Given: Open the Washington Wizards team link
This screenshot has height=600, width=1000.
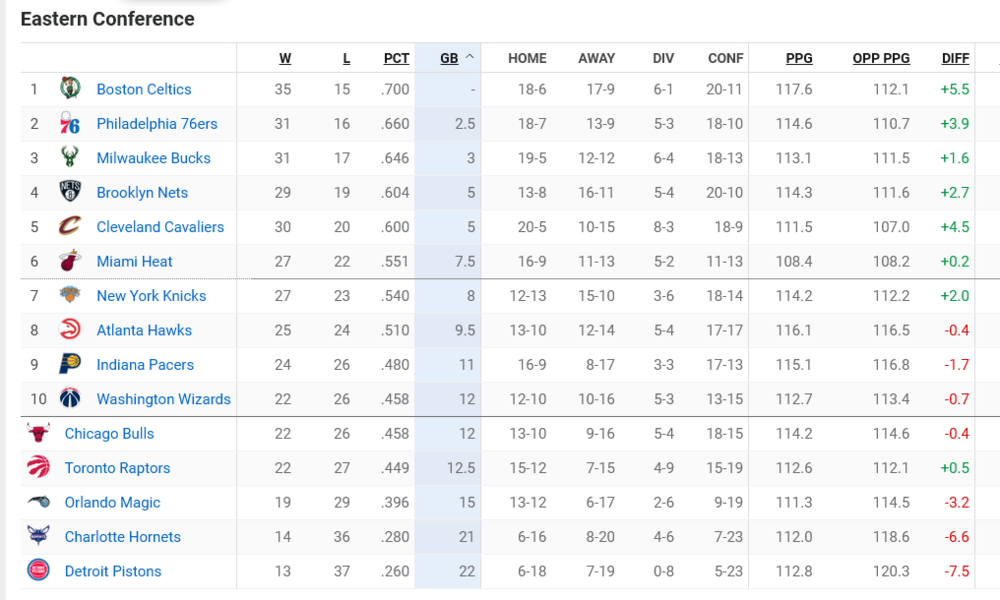Looking at the screenshot, I should pyautogui.click(x=163, y=399).
